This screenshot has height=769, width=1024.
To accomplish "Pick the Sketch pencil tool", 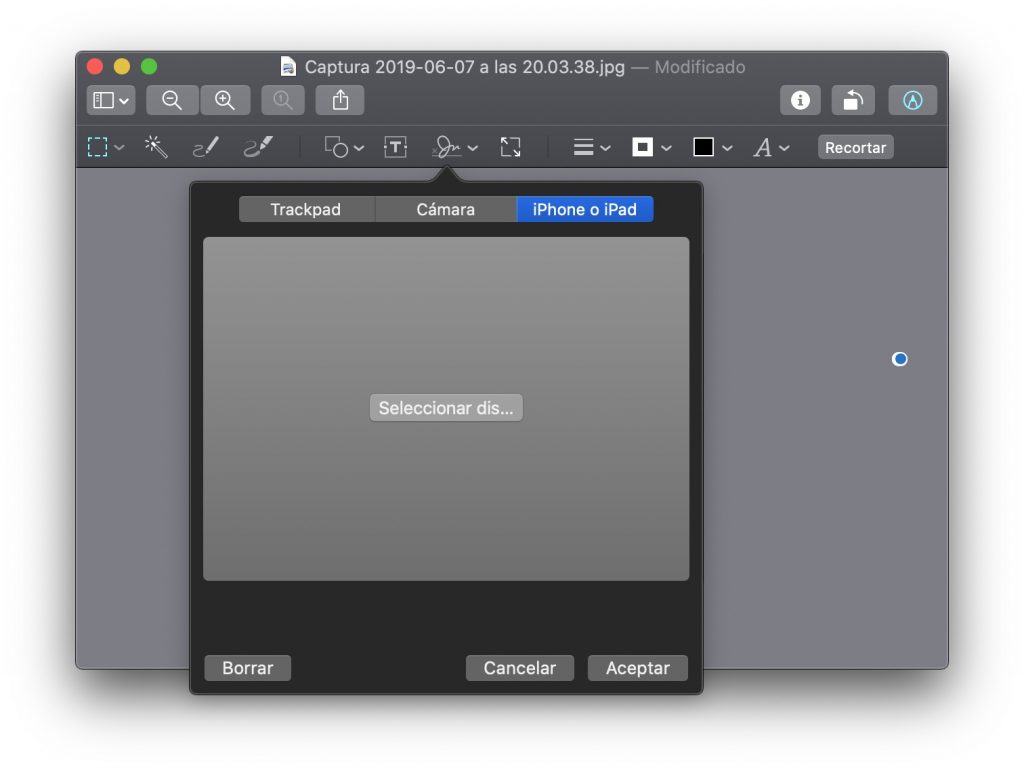I will point(207,146).
